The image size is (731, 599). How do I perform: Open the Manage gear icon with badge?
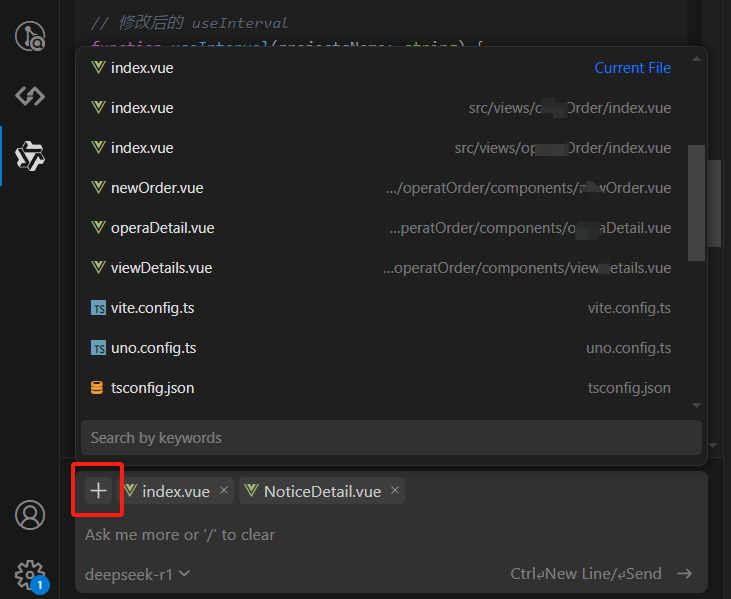31,575
